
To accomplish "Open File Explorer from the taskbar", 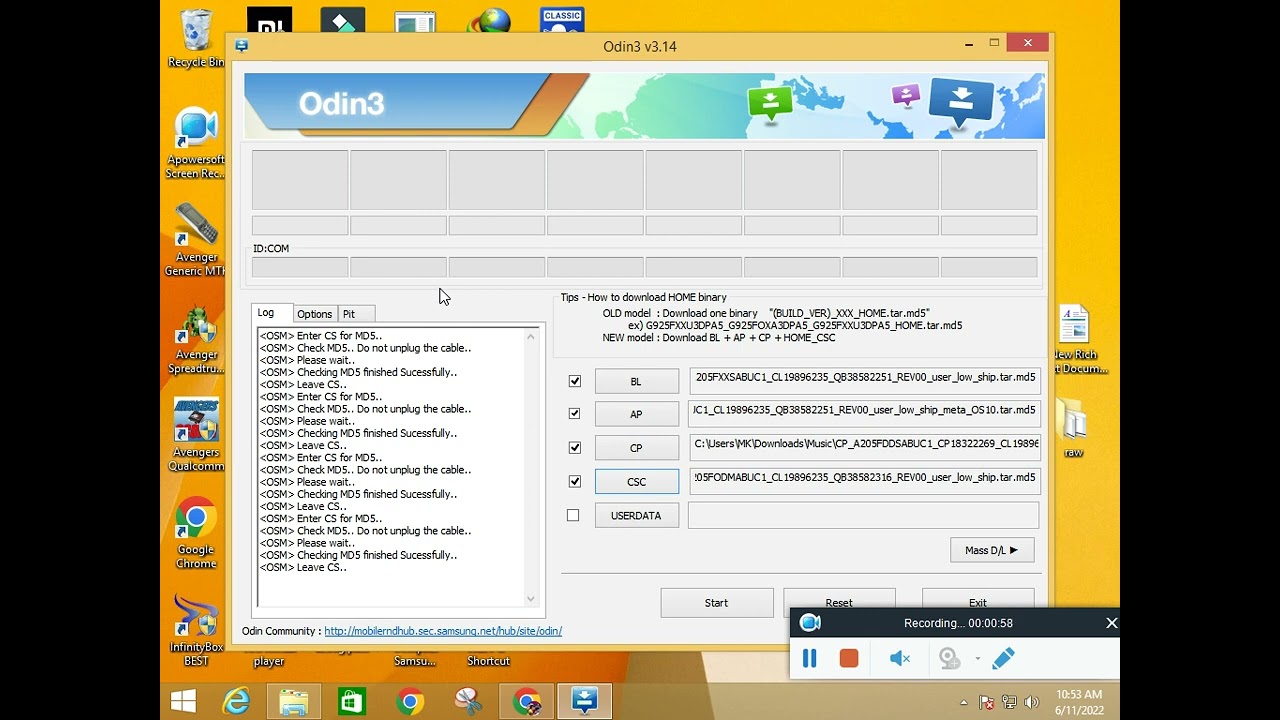I will coord(294,701).
